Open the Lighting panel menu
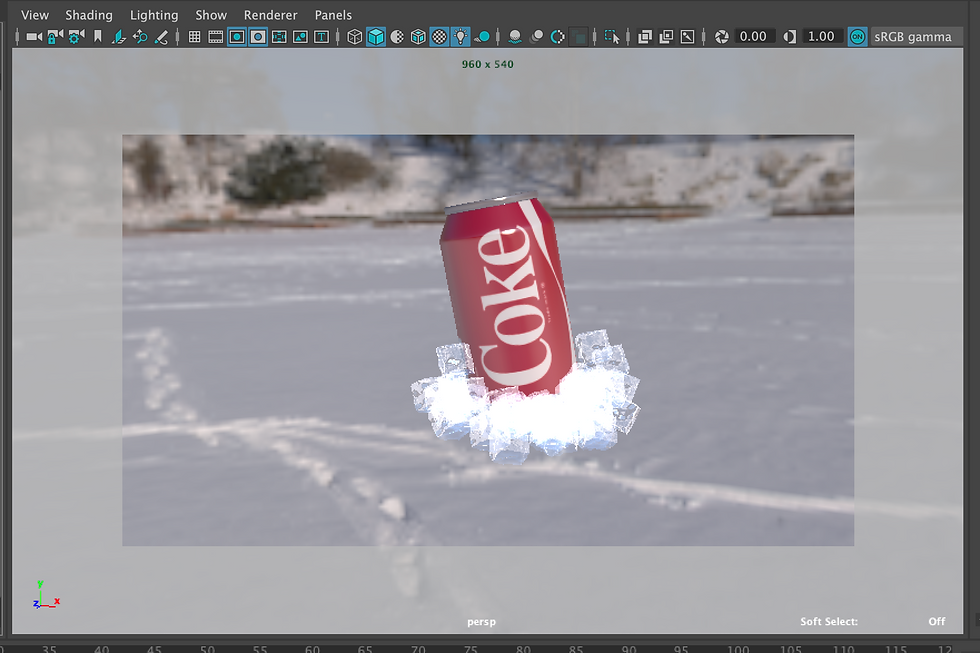 (x=154, y=15)
